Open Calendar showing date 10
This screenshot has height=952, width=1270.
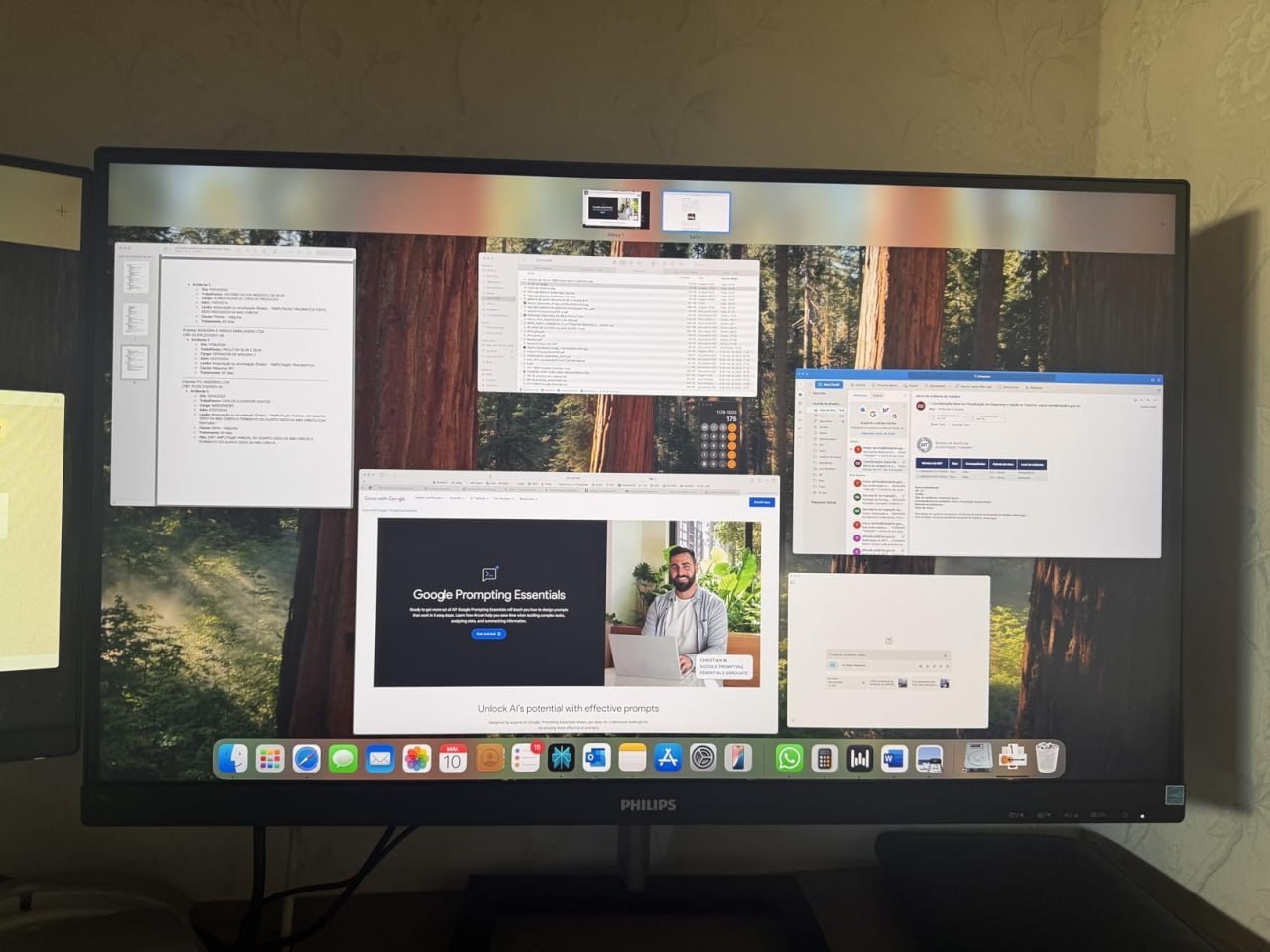pyautogui.click(x=452, y=759)
